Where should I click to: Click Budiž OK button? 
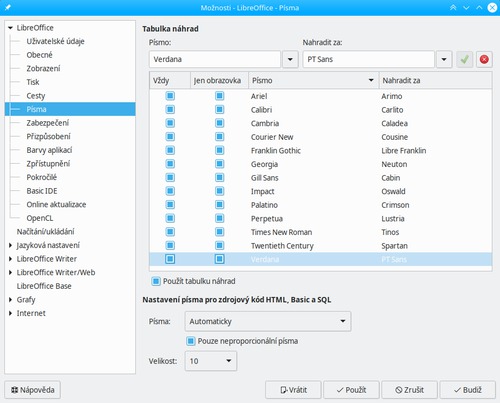[468, 390]
